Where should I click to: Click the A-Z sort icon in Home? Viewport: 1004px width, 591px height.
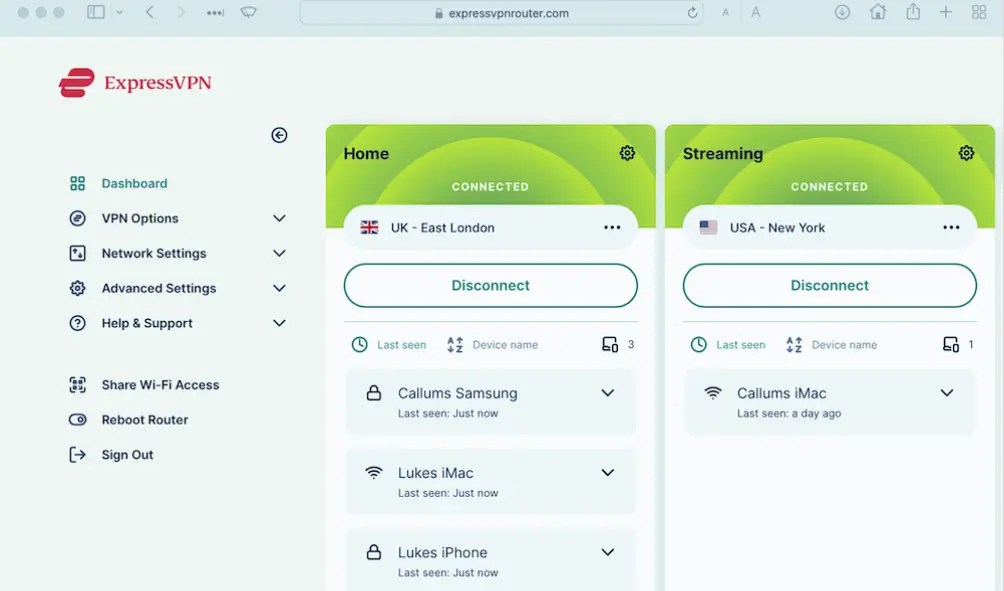(x=455, y=344)
